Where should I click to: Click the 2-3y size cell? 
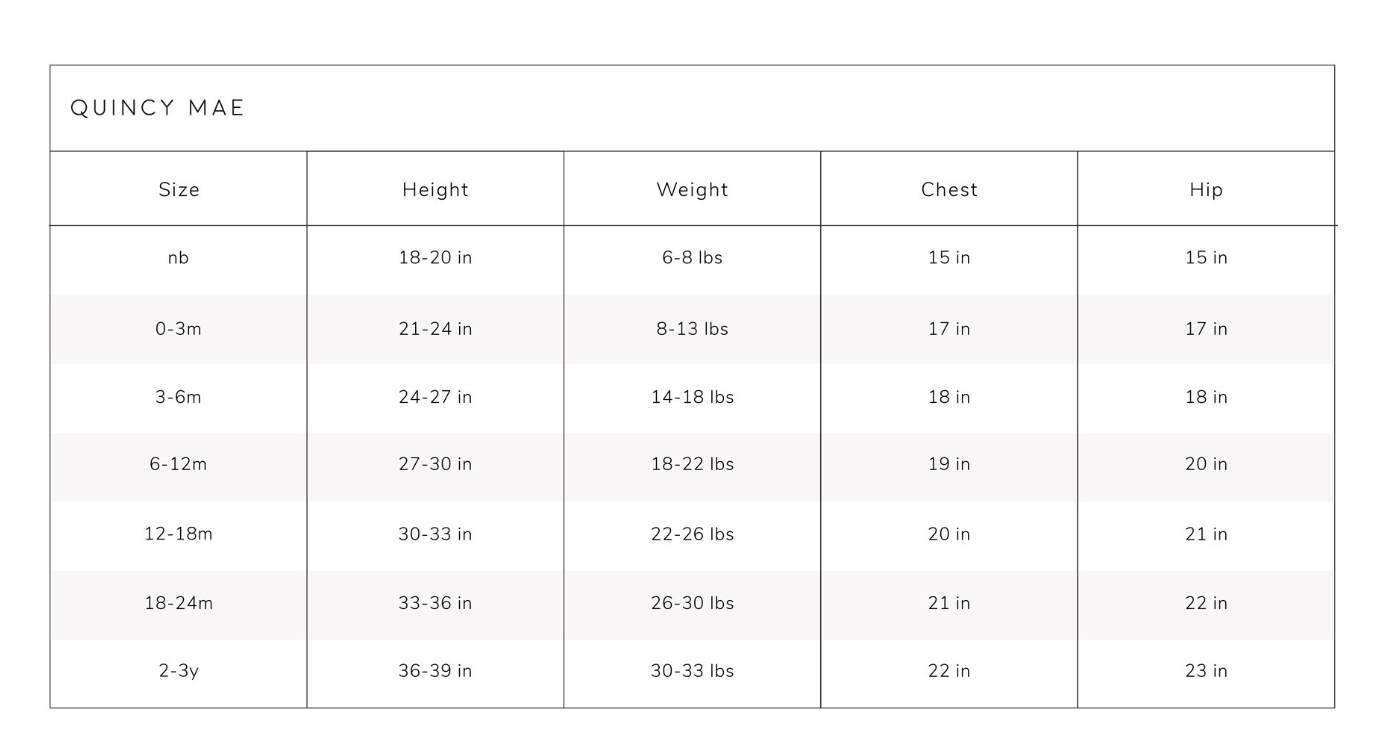click(179, 671)
